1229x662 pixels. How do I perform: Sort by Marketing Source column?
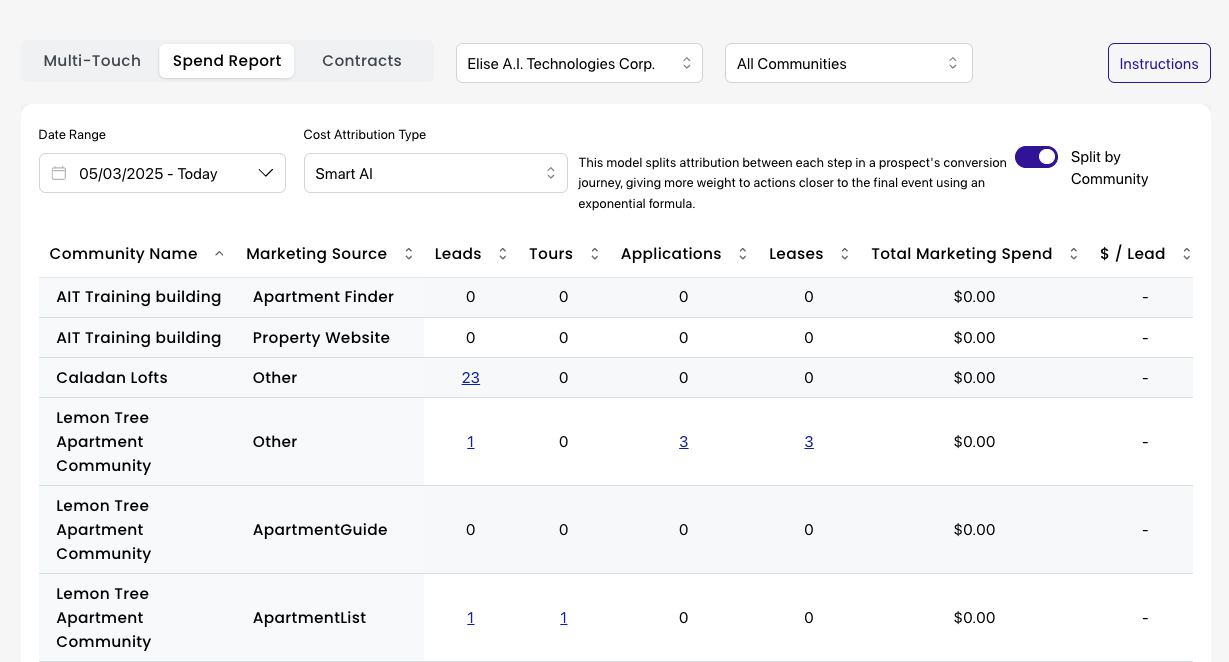tap(408, 254)
